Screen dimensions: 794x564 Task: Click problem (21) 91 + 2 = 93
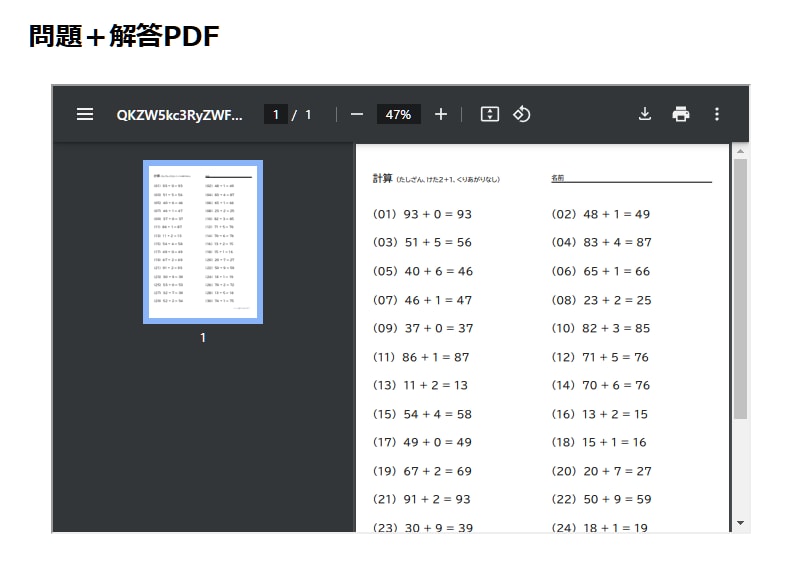[422, 500]
